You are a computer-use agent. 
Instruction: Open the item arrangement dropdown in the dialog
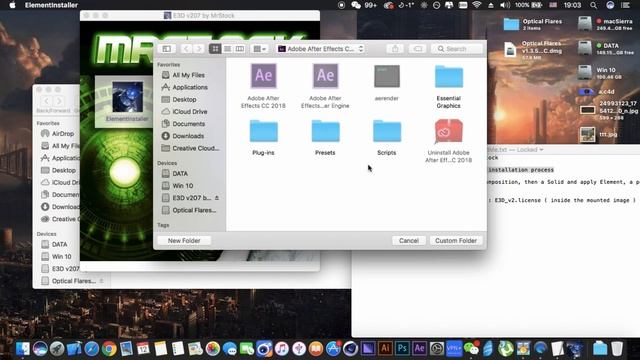pyautogui.click(x=260, y=49)
